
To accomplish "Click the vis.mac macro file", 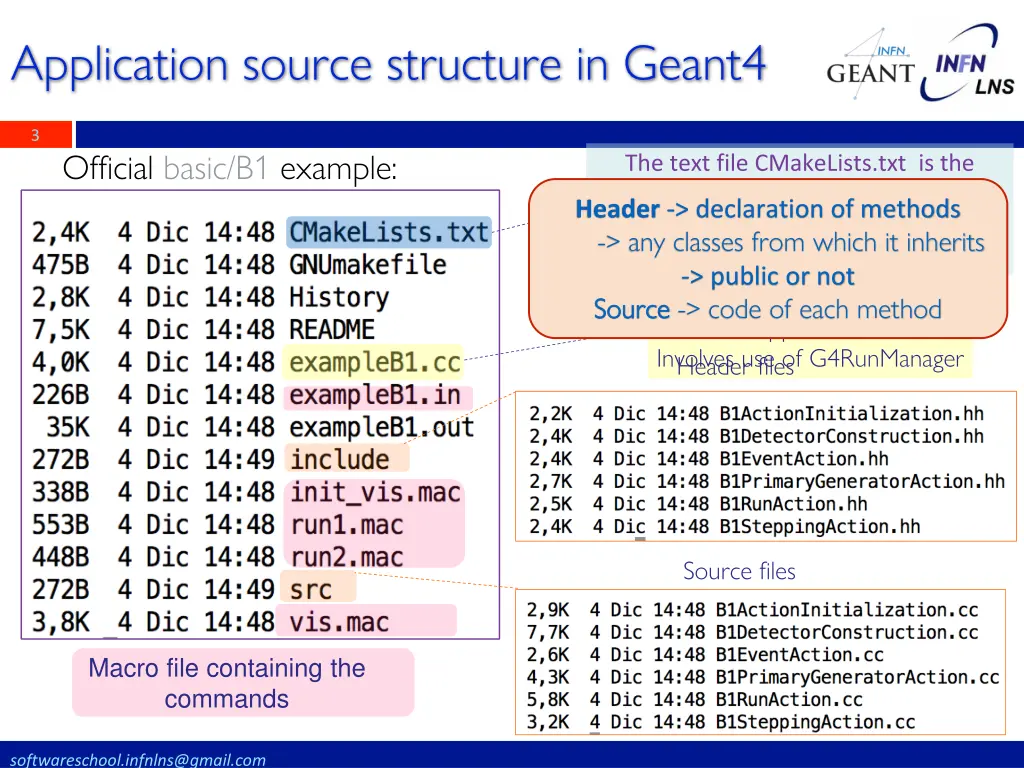I will coord(339,622).
